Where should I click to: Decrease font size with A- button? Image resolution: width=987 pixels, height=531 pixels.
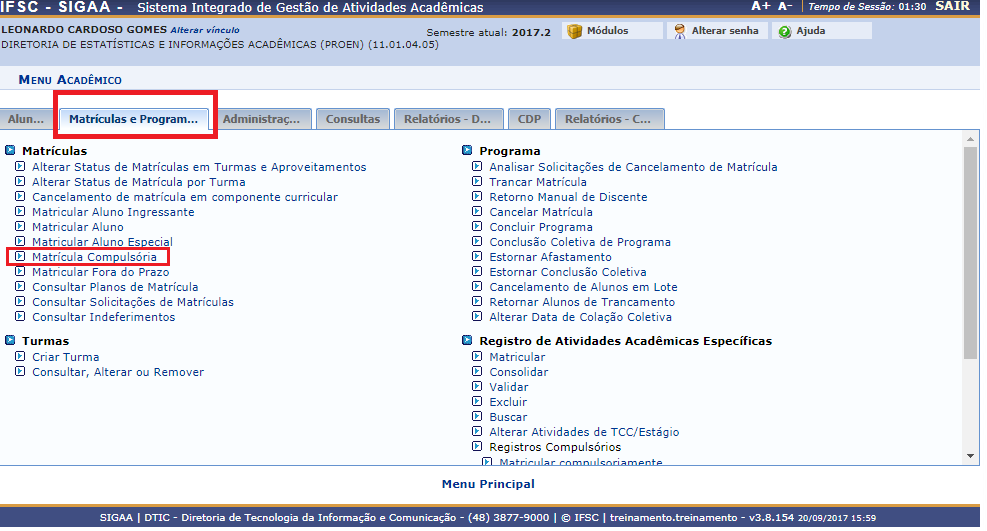(786, 6)
